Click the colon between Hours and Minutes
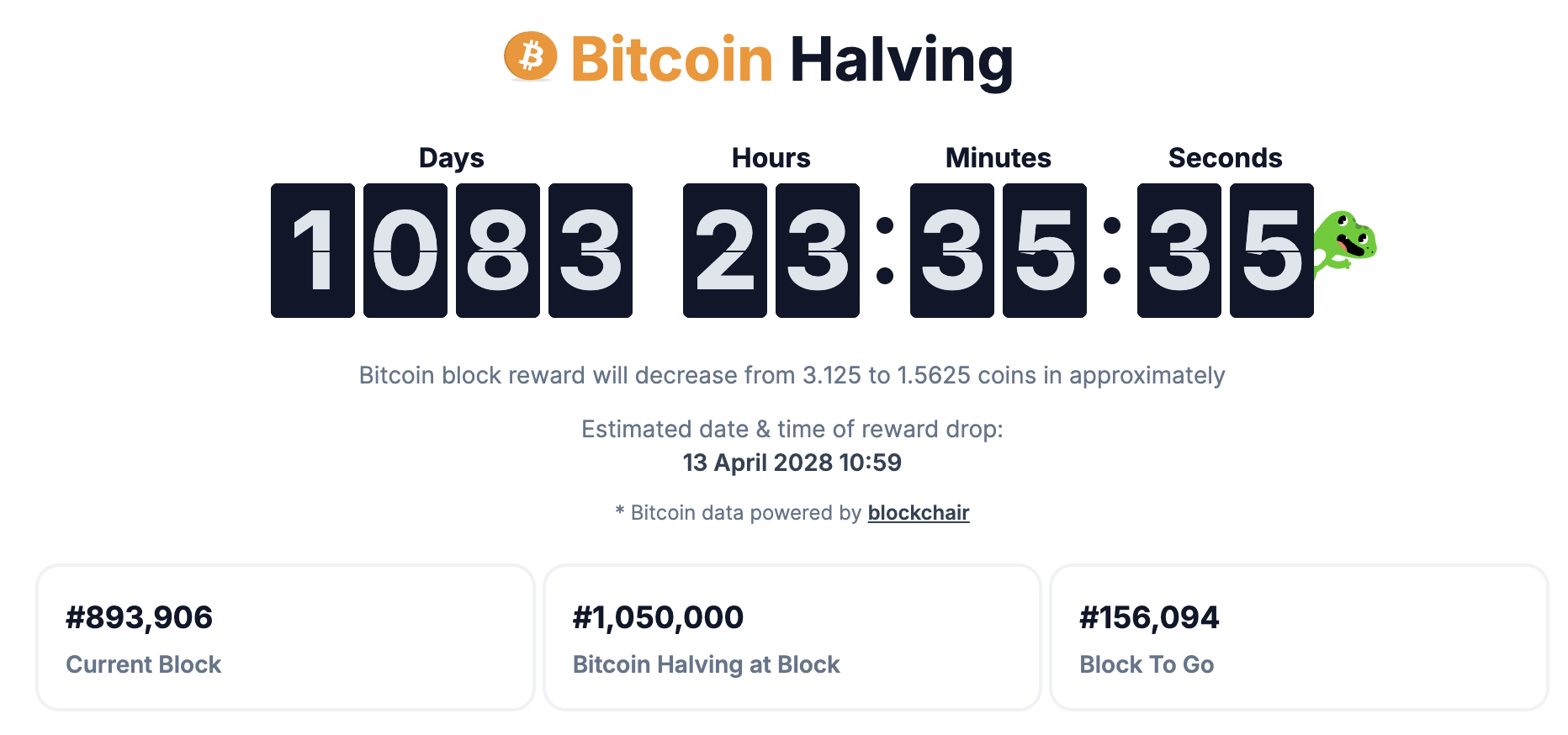Viewport: 1568px width, 735px height. coord(885,251)
